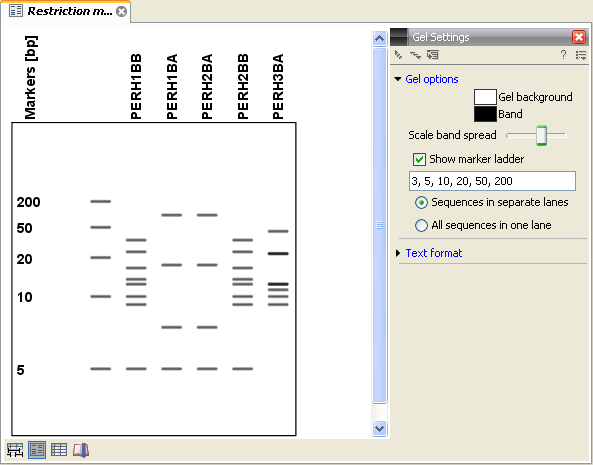Click the Gel Settings title bar
The width and height of the screenshot is (593, 465).
click(489, 37)
